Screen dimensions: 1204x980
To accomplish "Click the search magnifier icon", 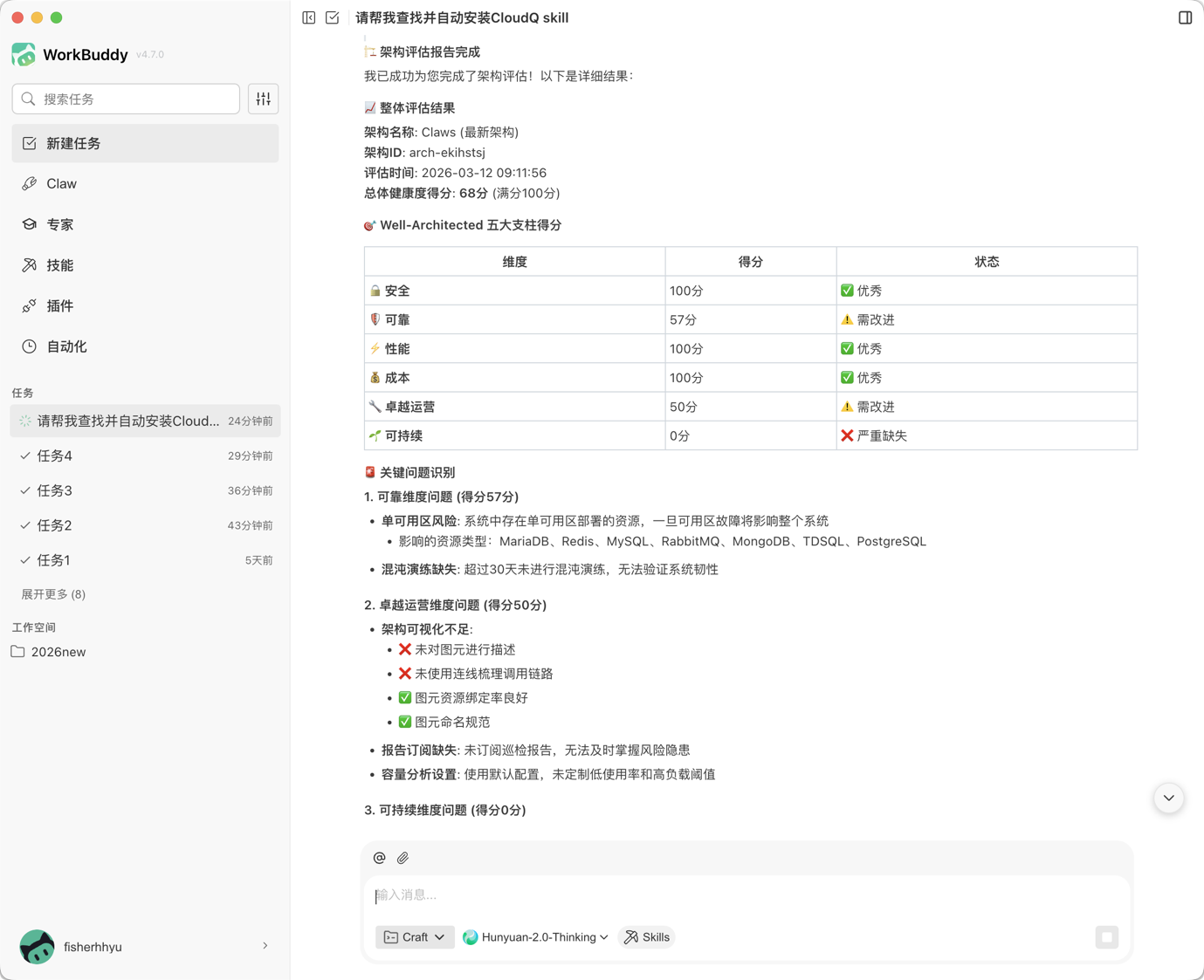I will [x=29, y=99].
